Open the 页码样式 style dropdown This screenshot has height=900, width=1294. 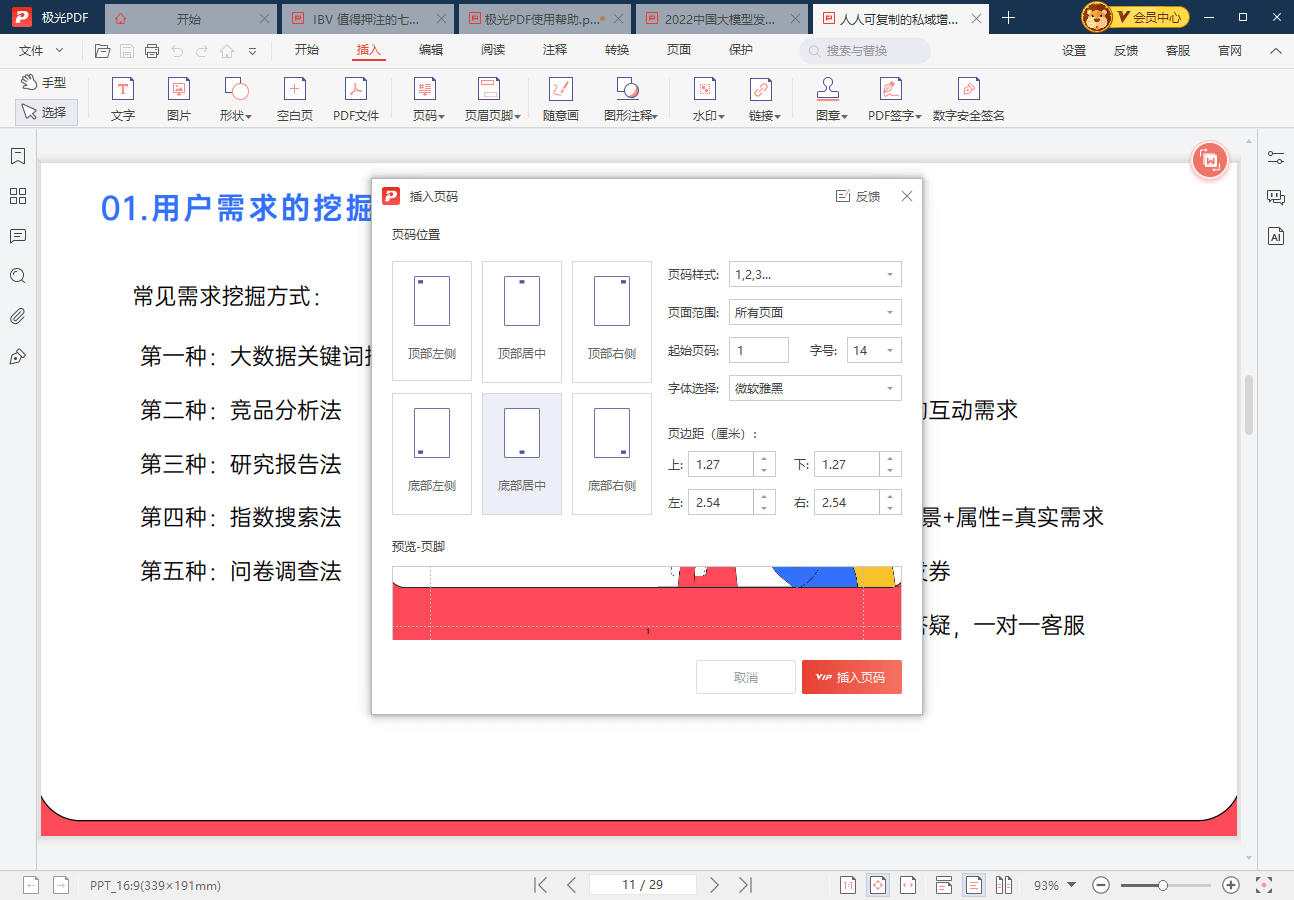tap(815, 274)
